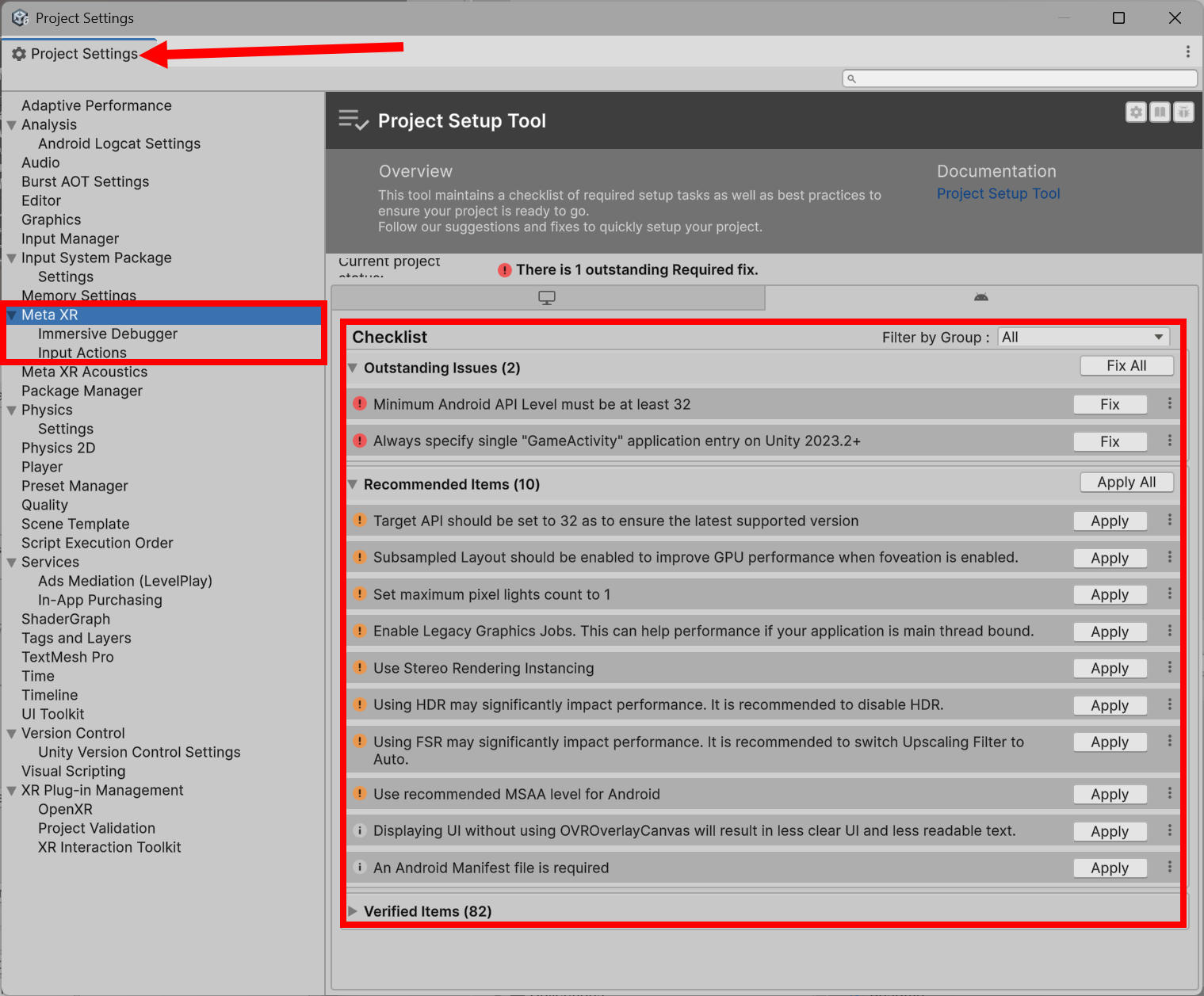This screenshot has width=1204, height=996.
Task: Click the Fix All button
Action: coord(1126,365)
